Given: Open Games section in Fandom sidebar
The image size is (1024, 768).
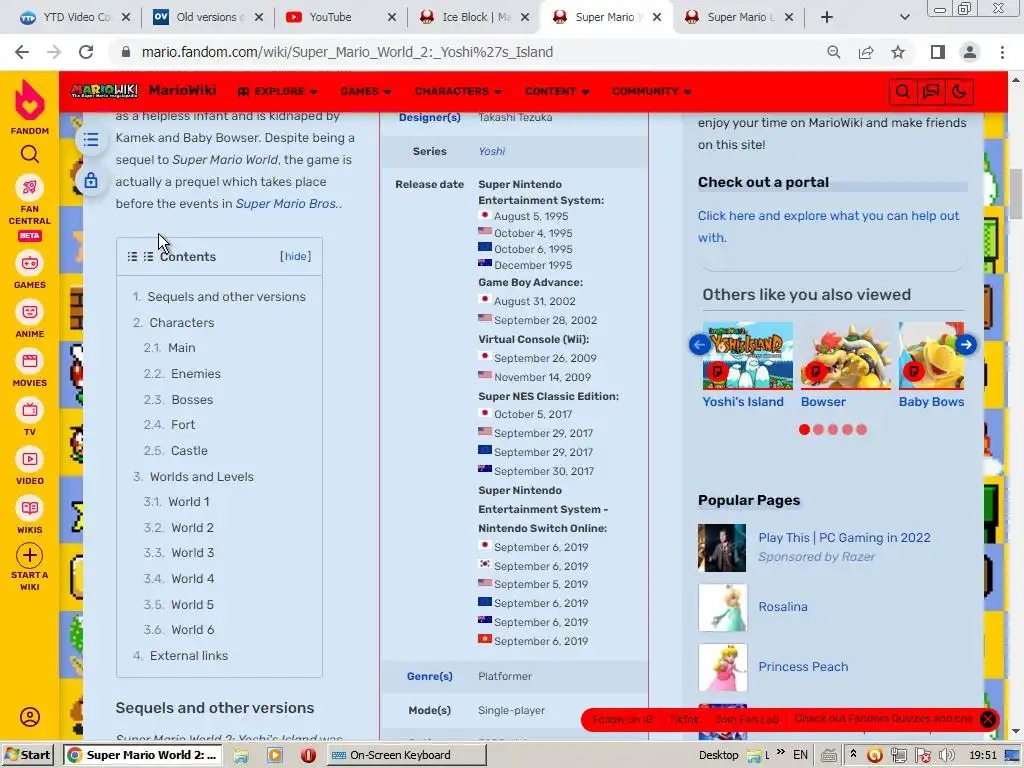Looking at the screenshot, I should [29, 263].
